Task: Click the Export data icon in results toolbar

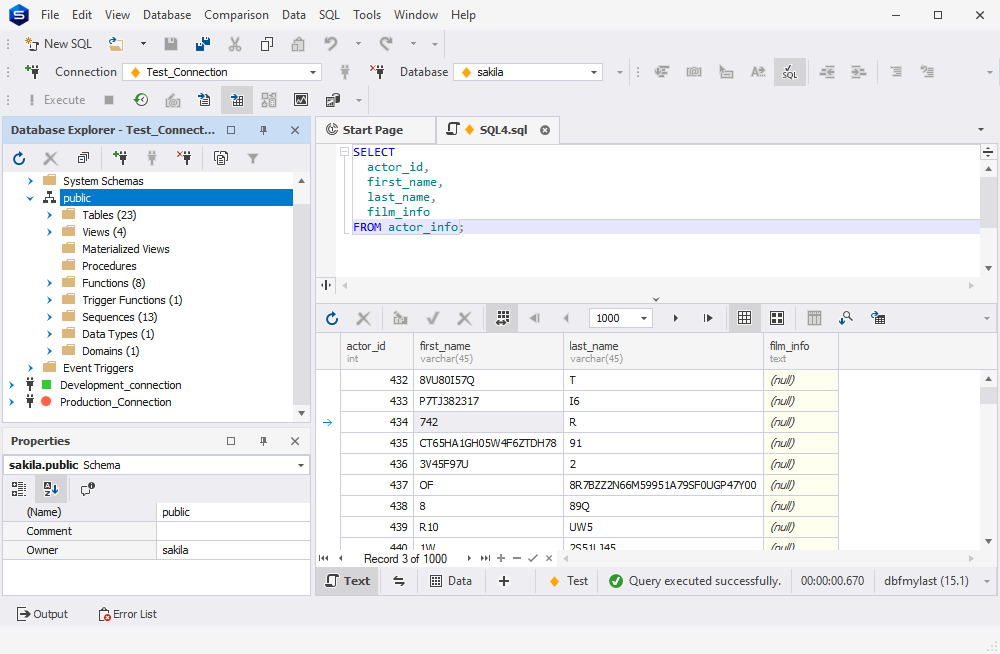Action: click(x=878, y=318)
